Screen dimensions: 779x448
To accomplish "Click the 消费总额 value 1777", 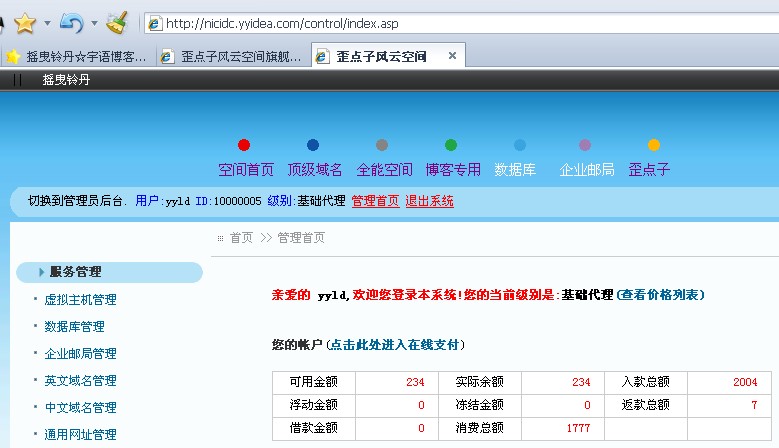I will (x=578, y=428).
